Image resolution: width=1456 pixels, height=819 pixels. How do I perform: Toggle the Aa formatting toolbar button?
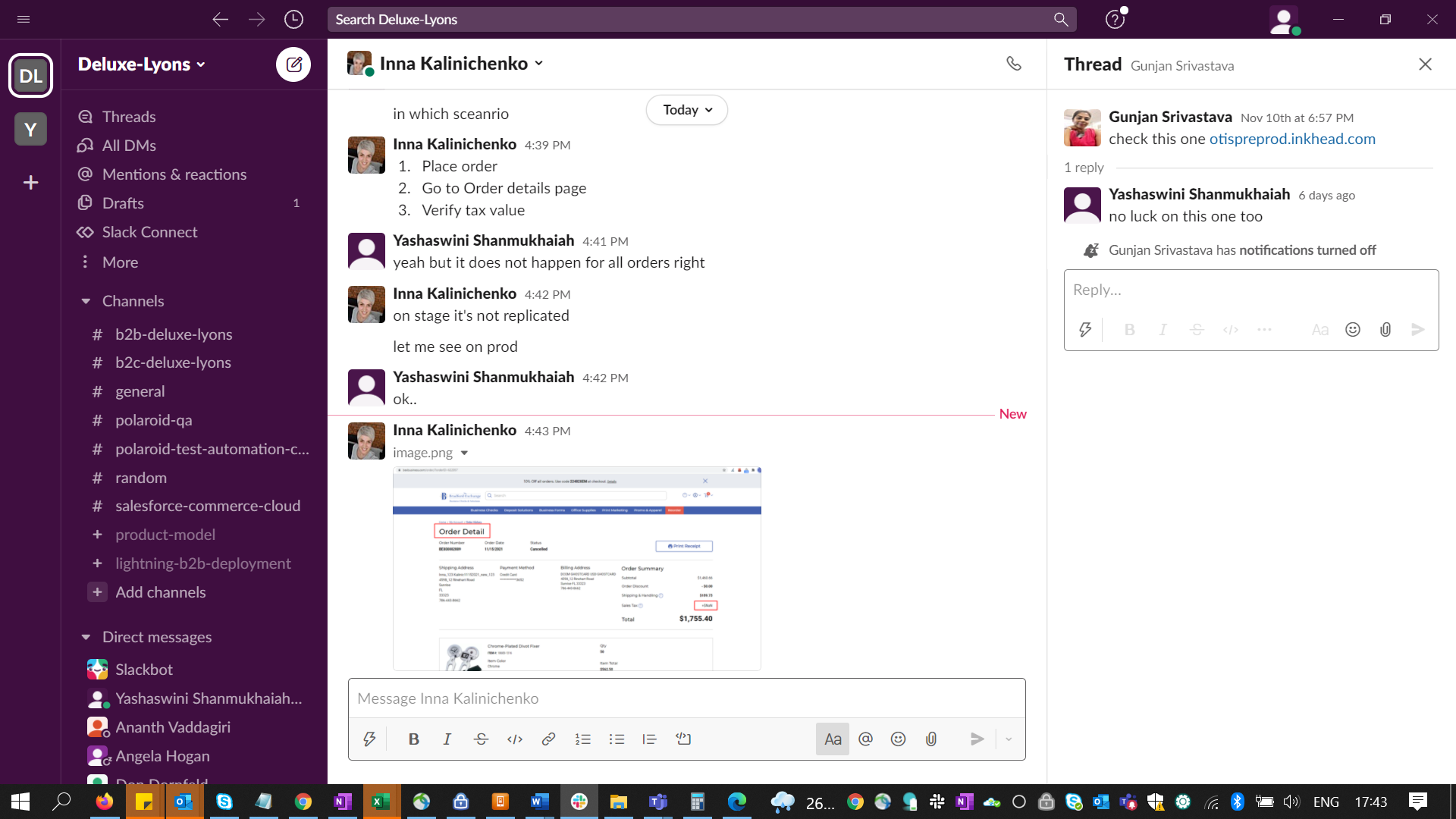[832, 739]
